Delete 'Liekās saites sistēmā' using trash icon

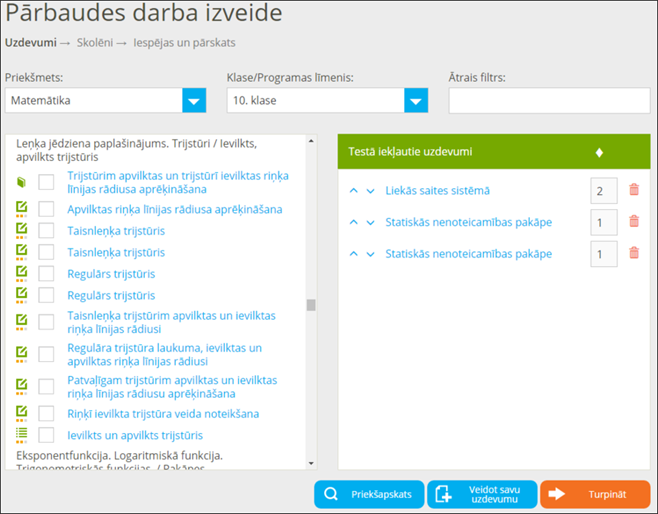click(633, 190)
